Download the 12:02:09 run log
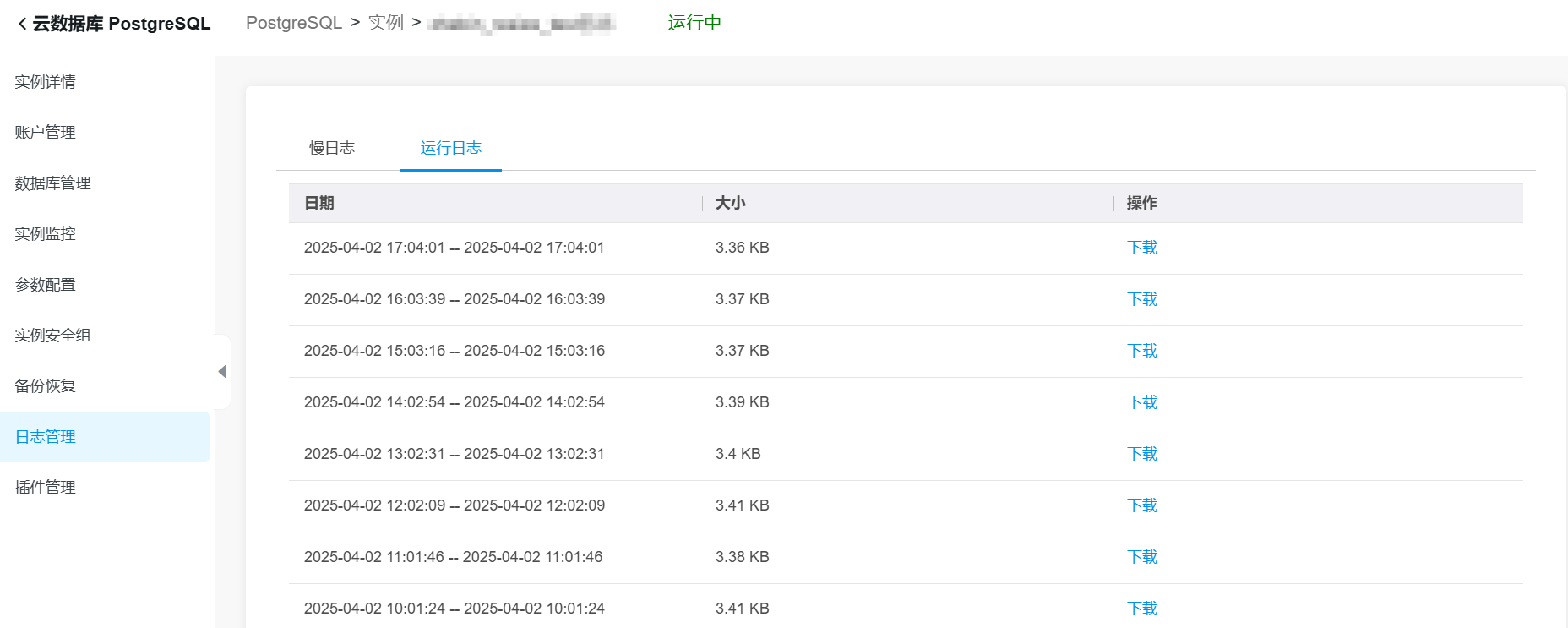1568x628 pixels. [x=1142, y=505]
